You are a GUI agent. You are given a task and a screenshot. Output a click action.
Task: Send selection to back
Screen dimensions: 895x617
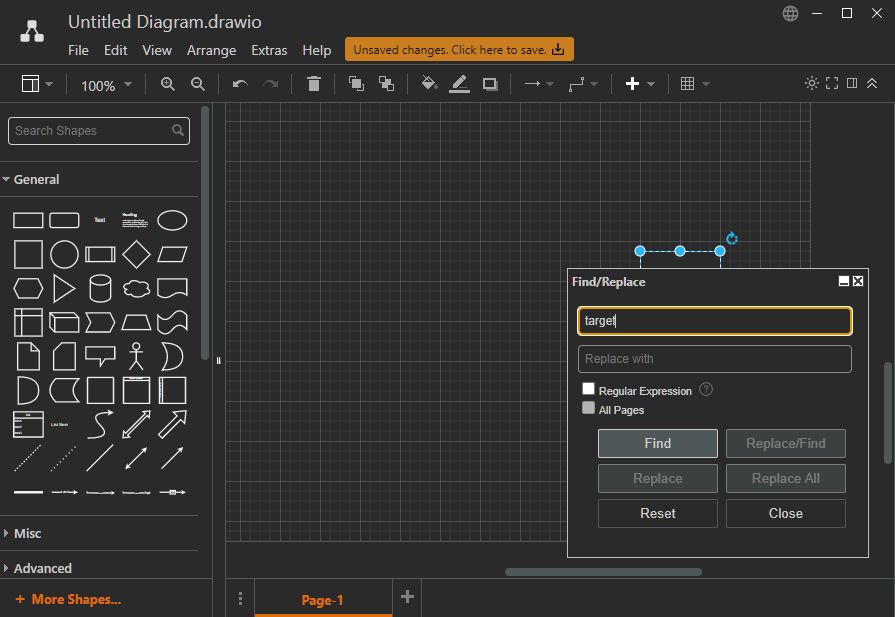(386, 84)
